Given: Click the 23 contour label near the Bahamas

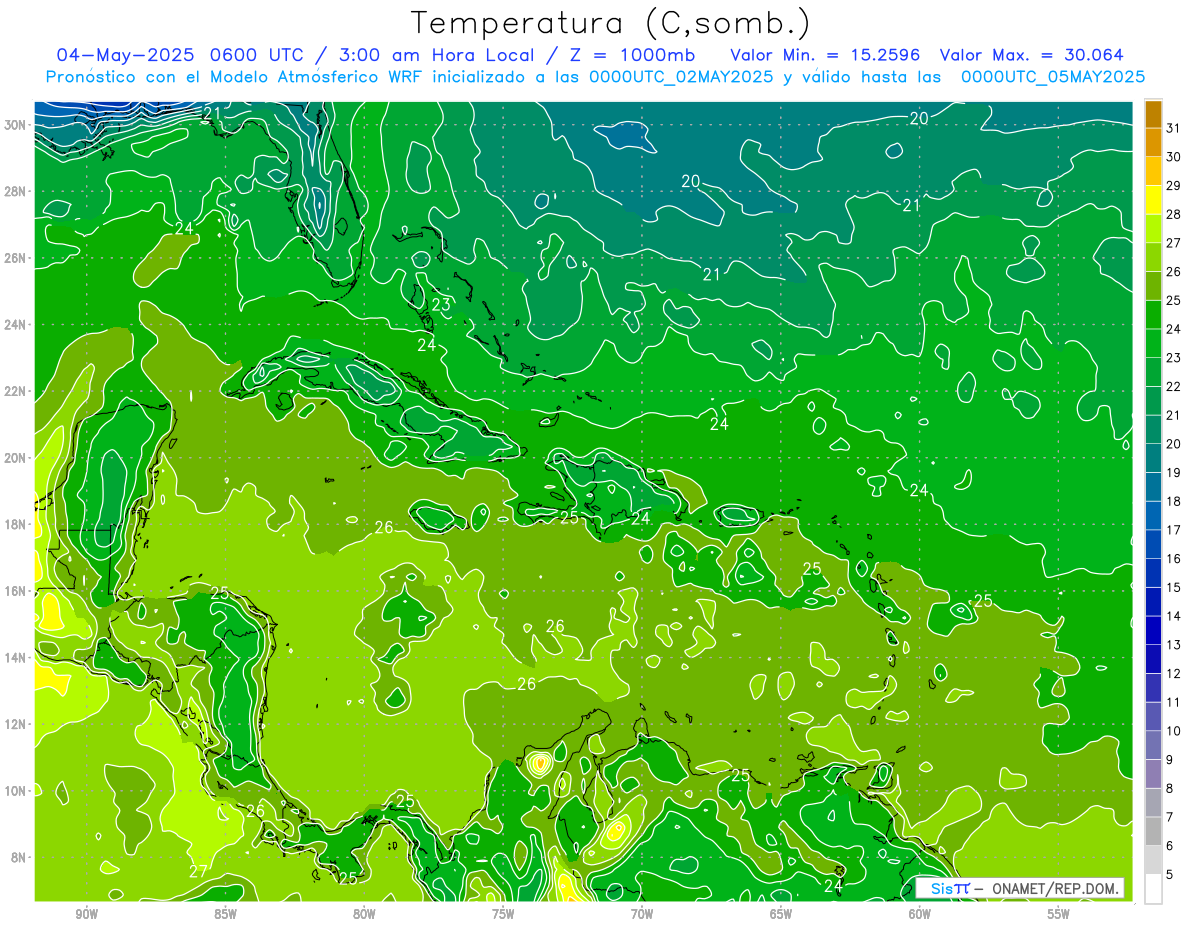Looking at the screenshot, I should pyautogui.click(x=441, y=305).
